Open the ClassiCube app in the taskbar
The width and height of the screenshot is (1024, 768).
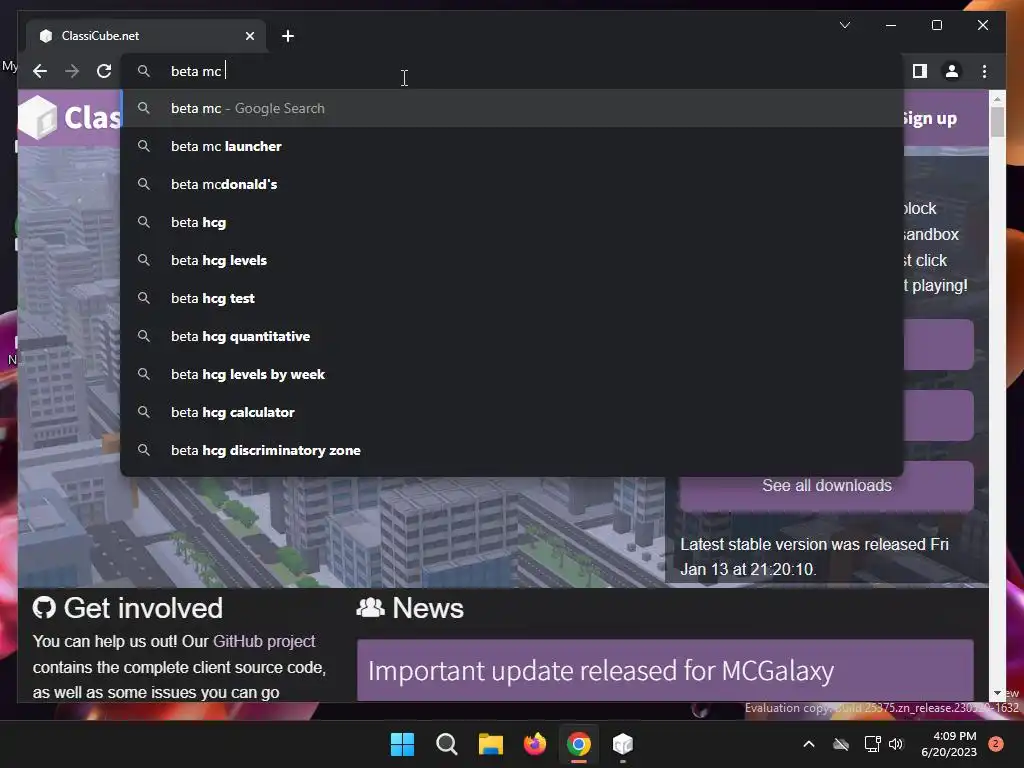622,744
